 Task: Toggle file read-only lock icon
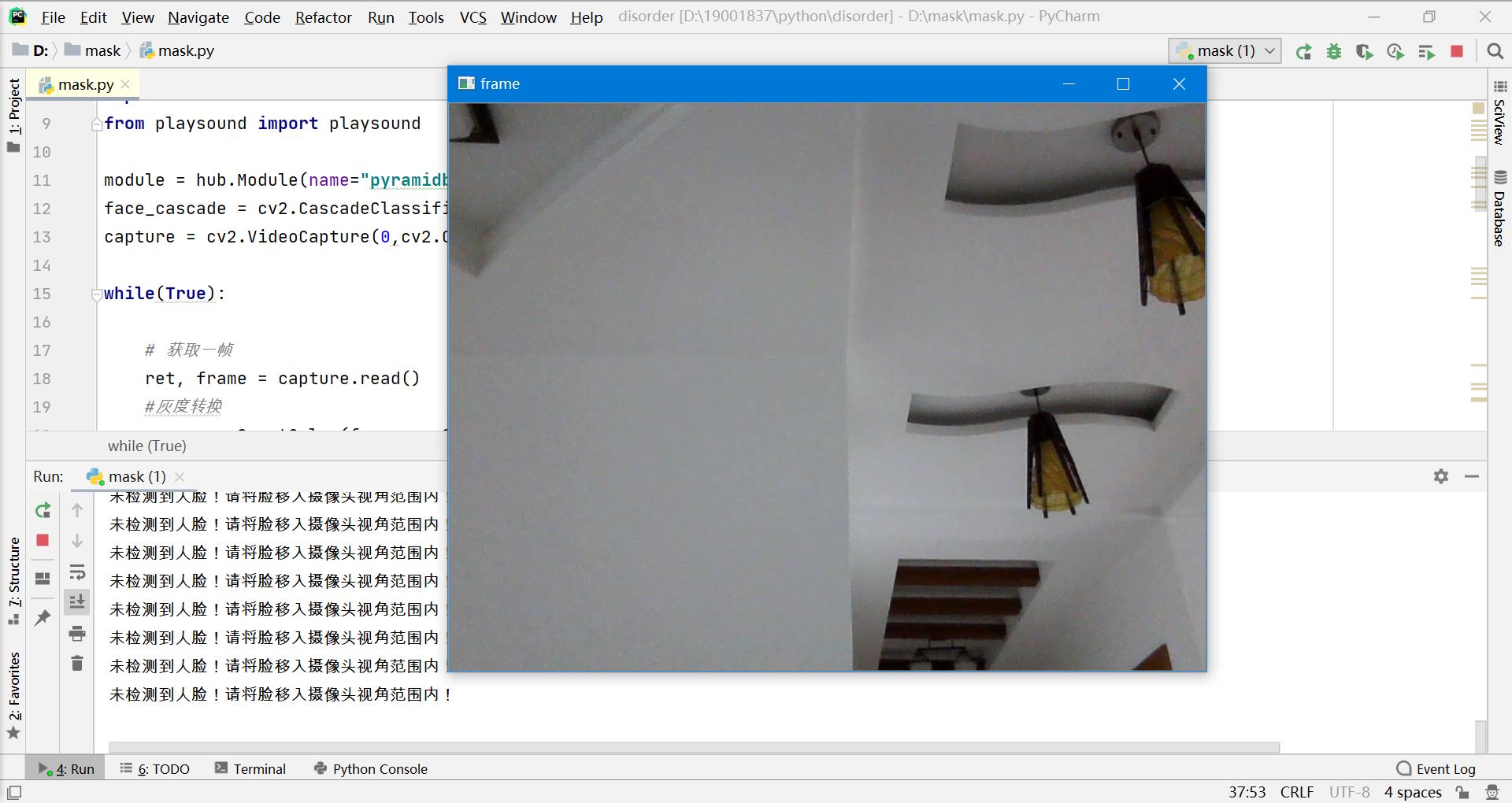[x=1462, y=792]
